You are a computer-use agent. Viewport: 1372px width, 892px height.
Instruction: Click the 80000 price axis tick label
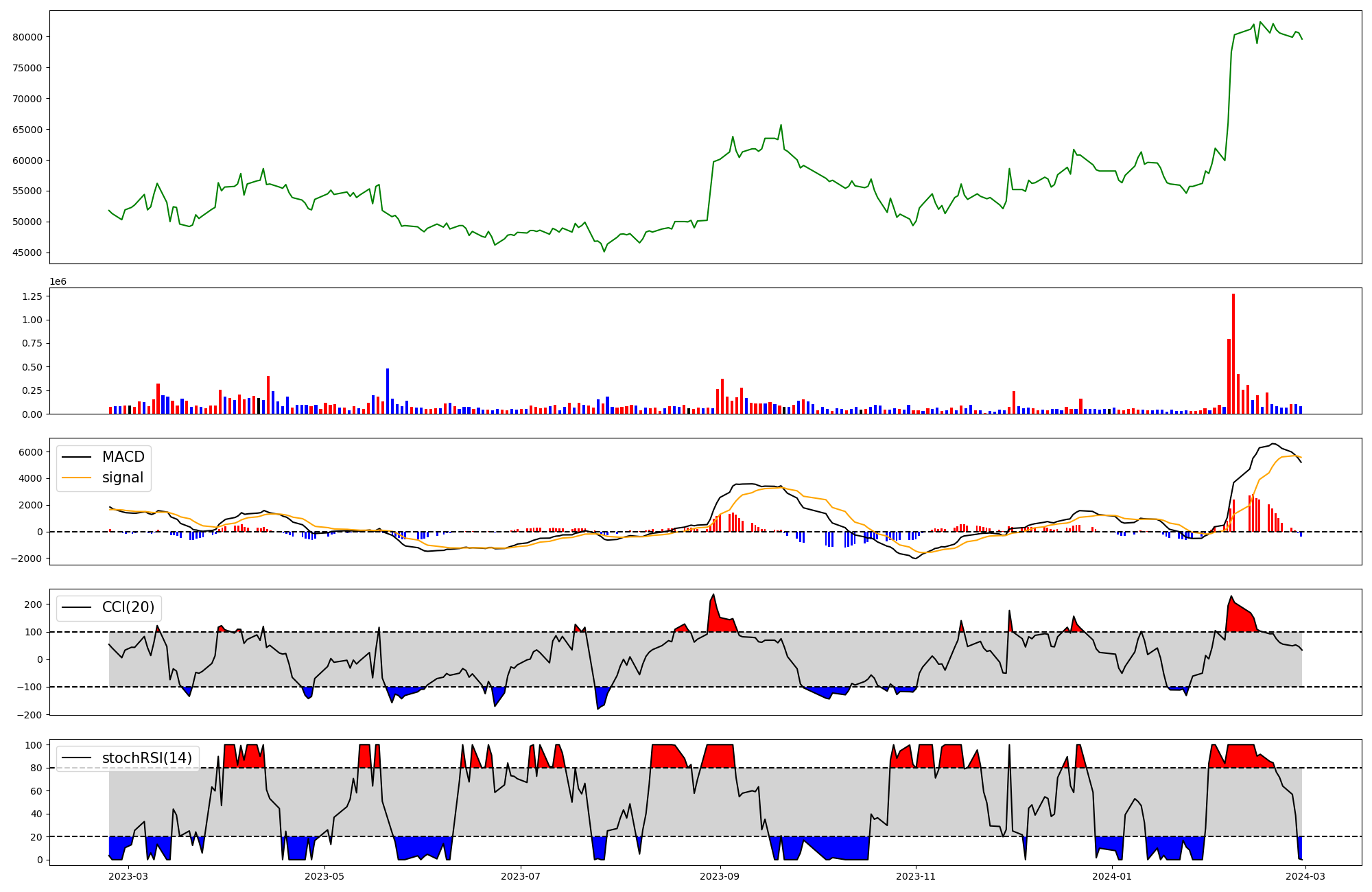pos(27,37)
